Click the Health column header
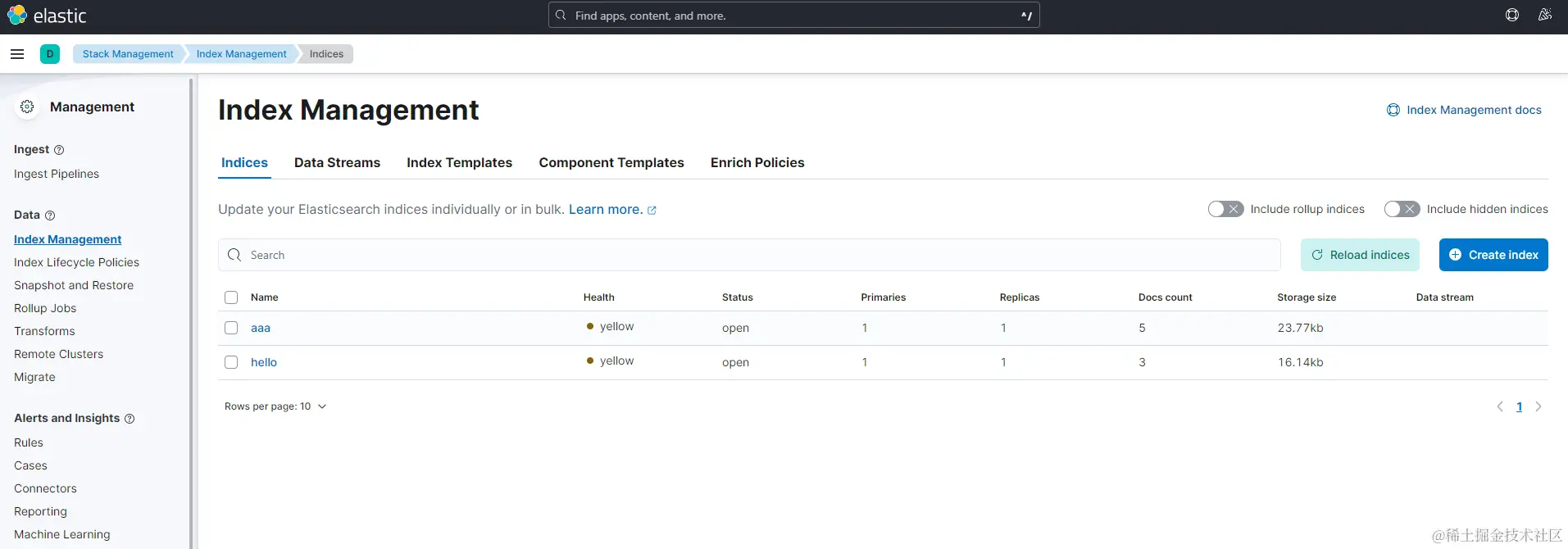 (x=598, y=297)
